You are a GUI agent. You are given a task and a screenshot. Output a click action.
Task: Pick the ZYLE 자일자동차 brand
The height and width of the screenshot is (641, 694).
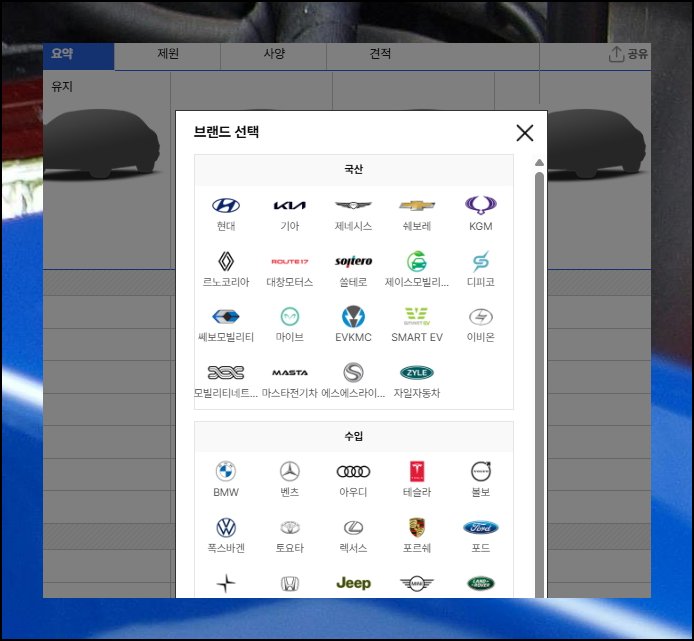pos(417,372)
